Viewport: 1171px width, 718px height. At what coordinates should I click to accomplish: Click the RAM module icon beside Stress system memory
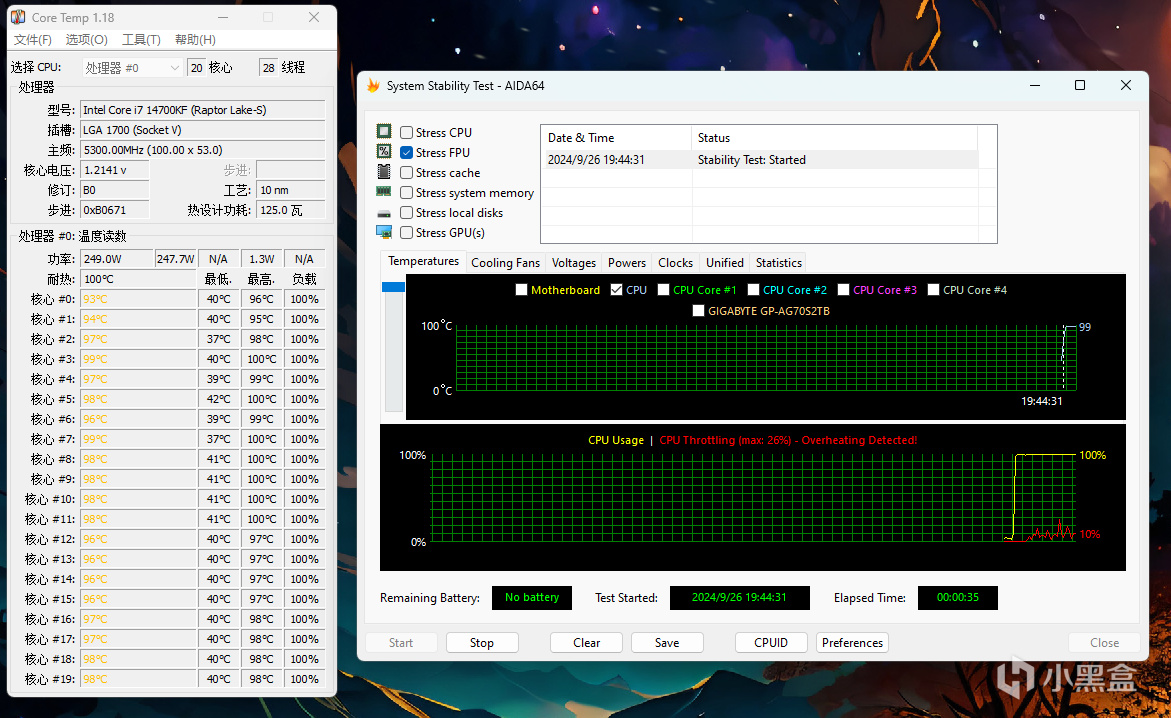384,191
